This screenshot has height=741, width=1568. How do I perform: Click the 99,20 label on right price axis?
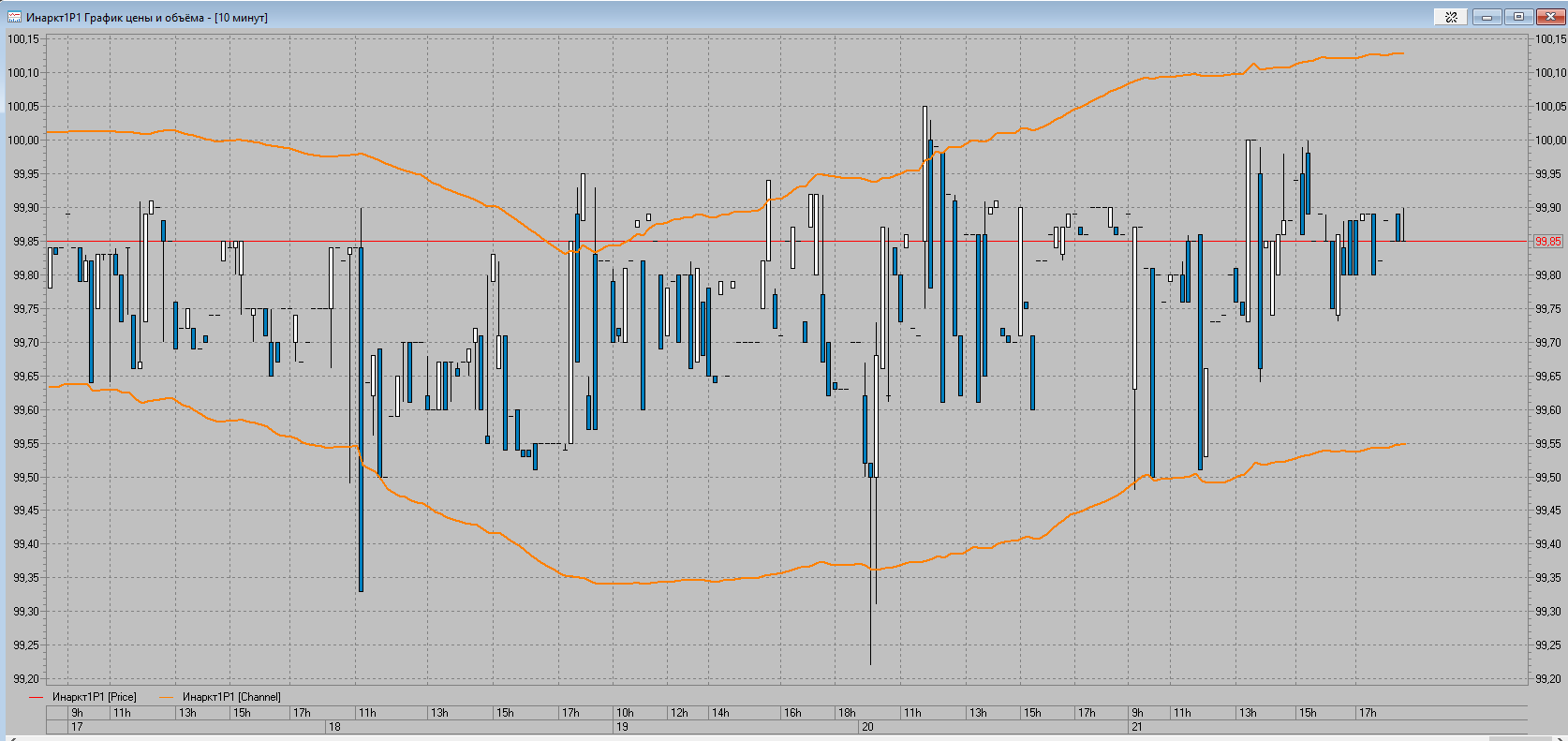[1550, 678]
